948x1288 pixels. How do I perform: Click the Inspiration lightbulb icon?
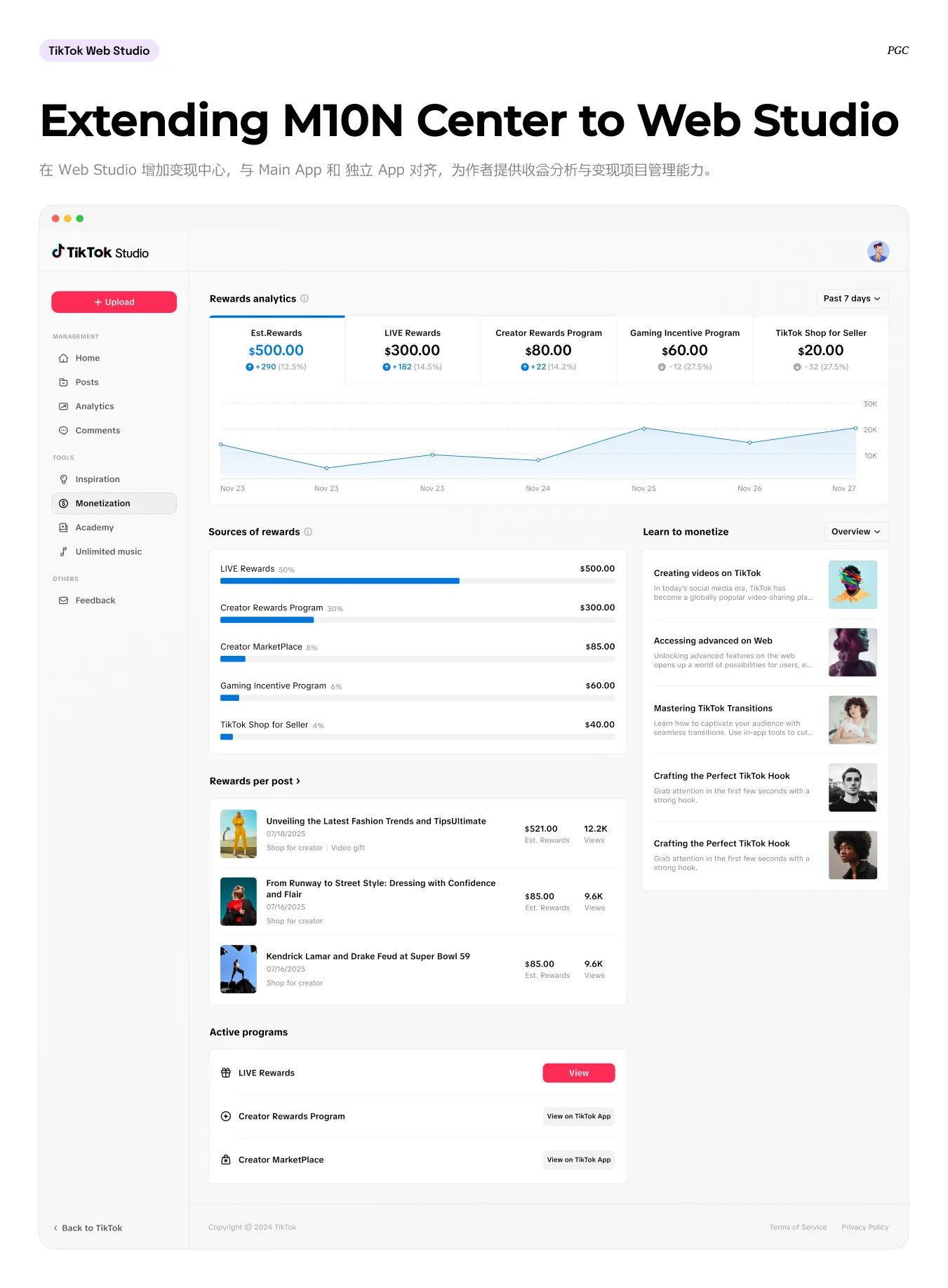(x=63, y=479)
